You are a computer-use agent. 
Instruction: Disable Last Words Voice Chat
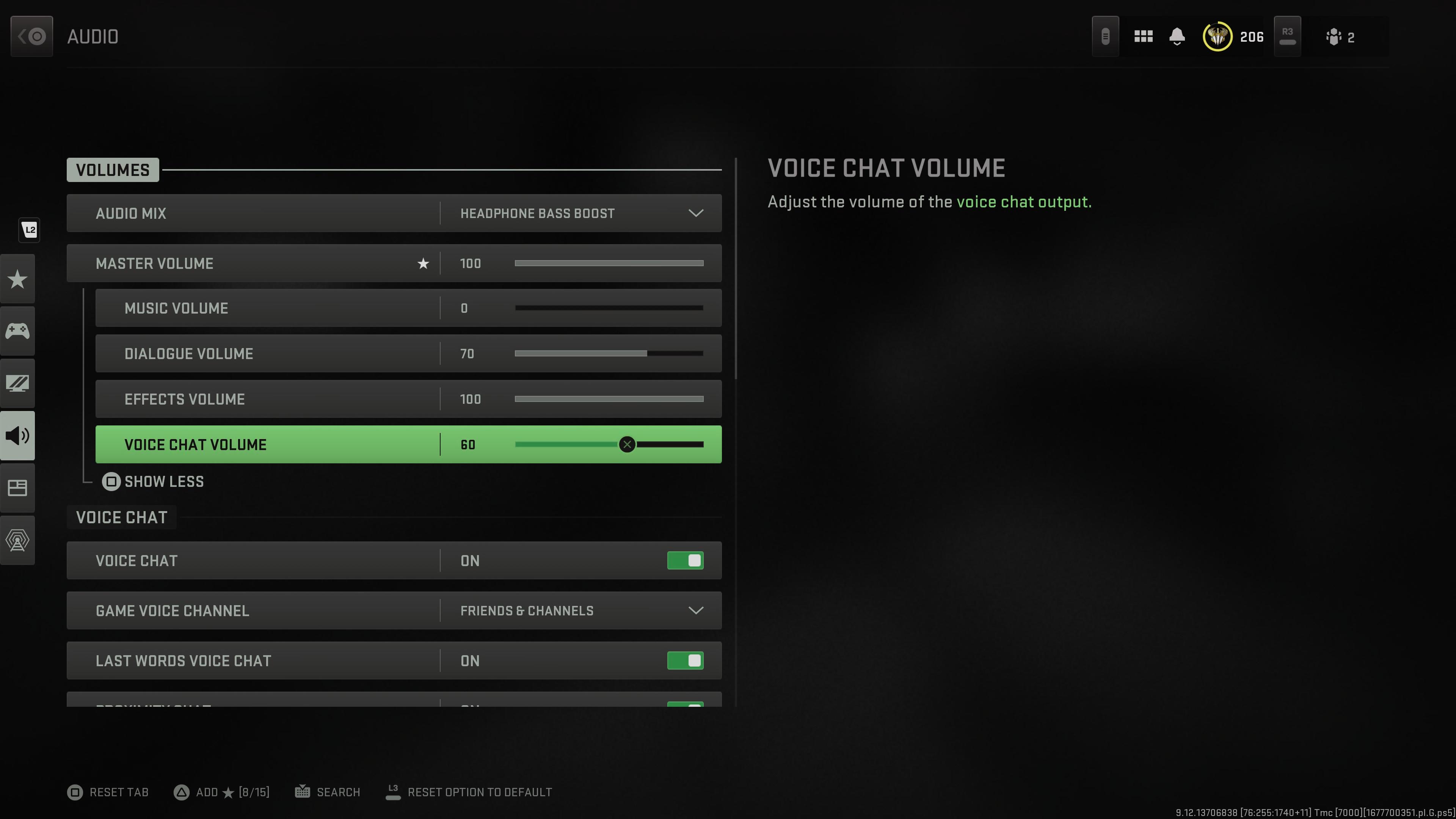tap(685, 660)
